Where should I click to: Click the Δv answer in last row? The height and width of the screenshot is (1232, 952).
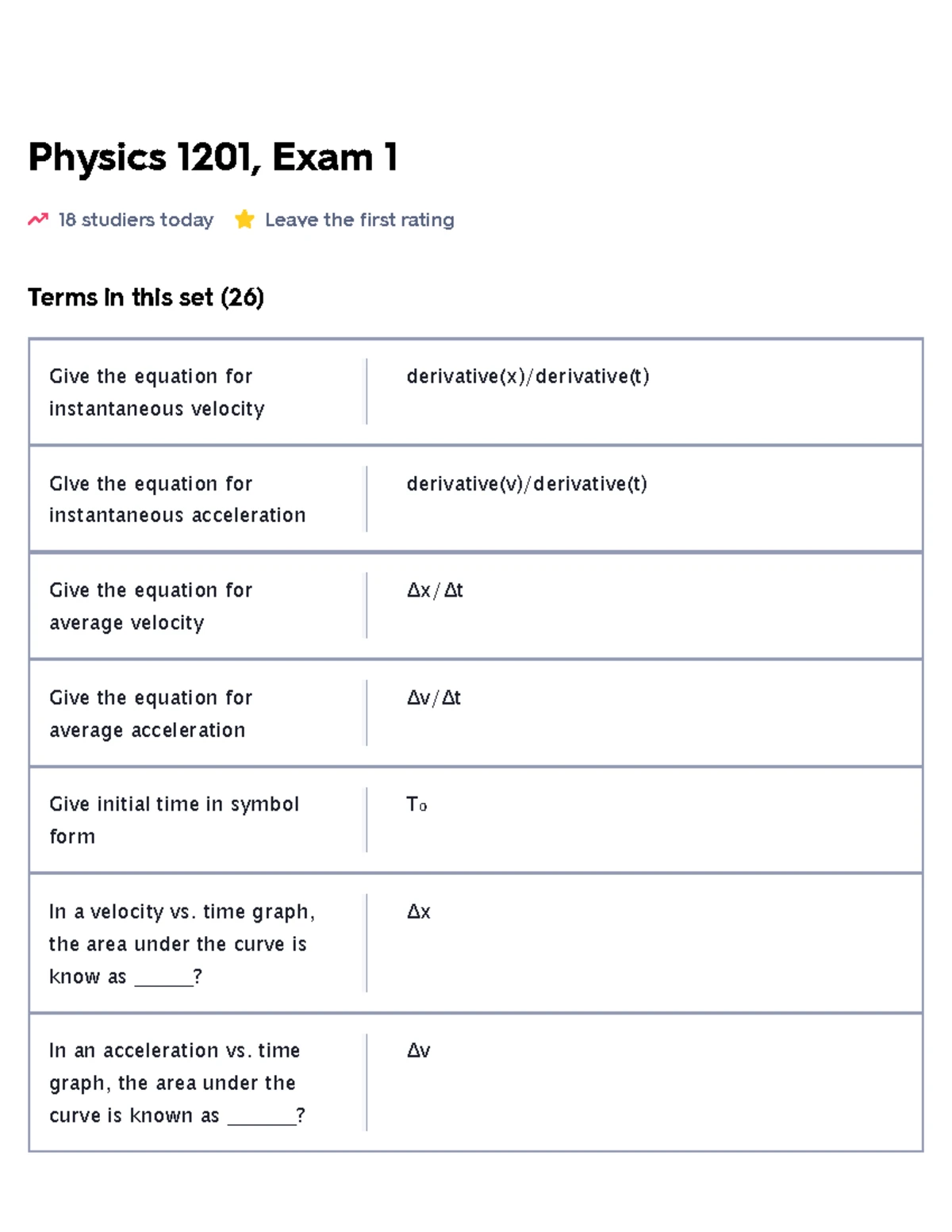click(x=419, y=1051)
